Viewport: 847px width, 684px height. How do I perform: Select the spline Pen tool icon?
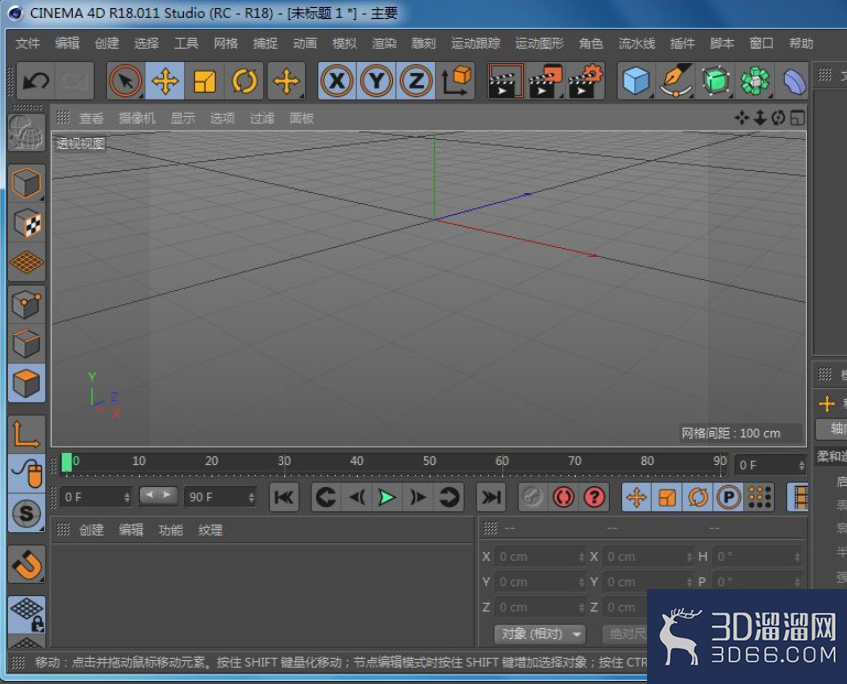coord(676,81)
